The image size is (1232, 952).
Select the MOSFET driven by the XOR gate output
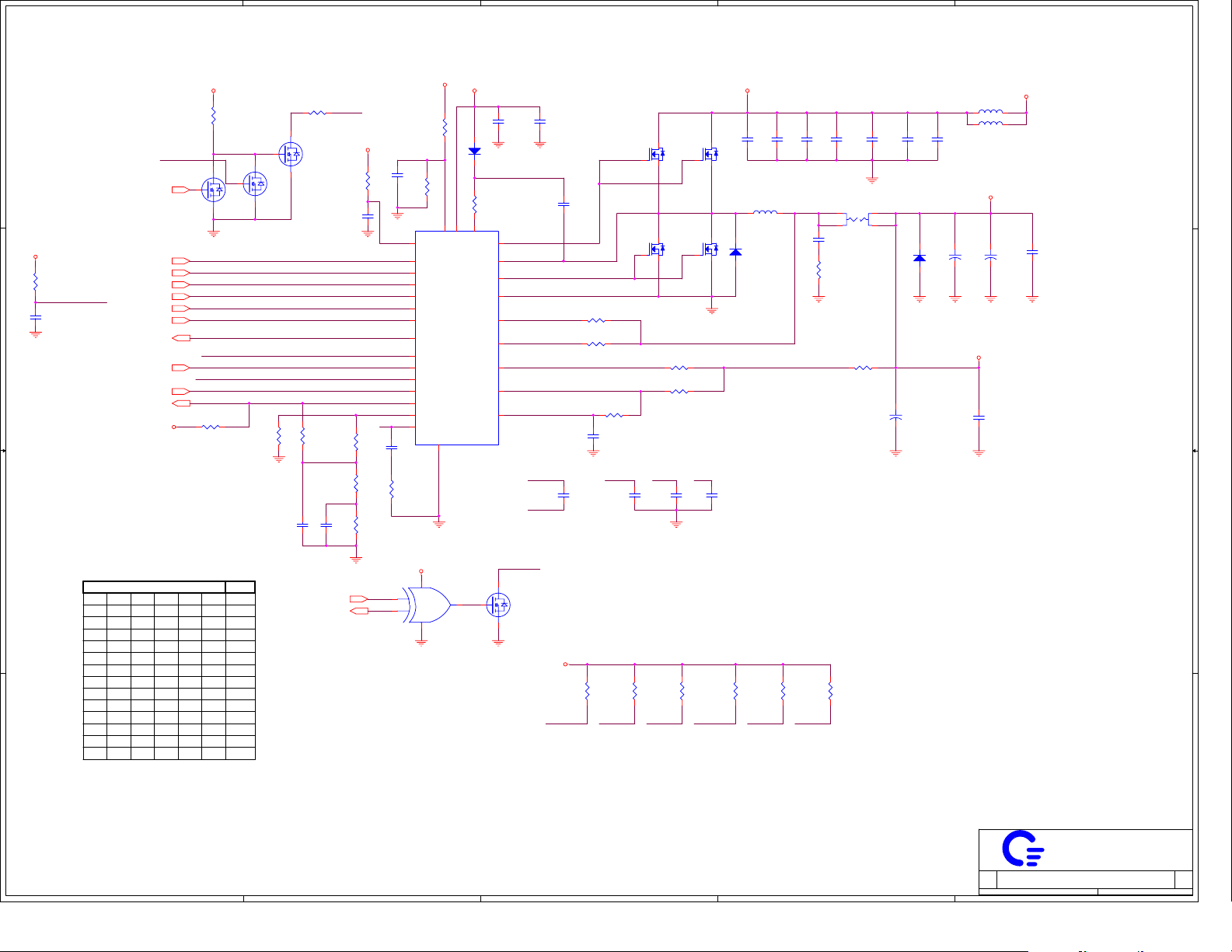tap(498, 605)
